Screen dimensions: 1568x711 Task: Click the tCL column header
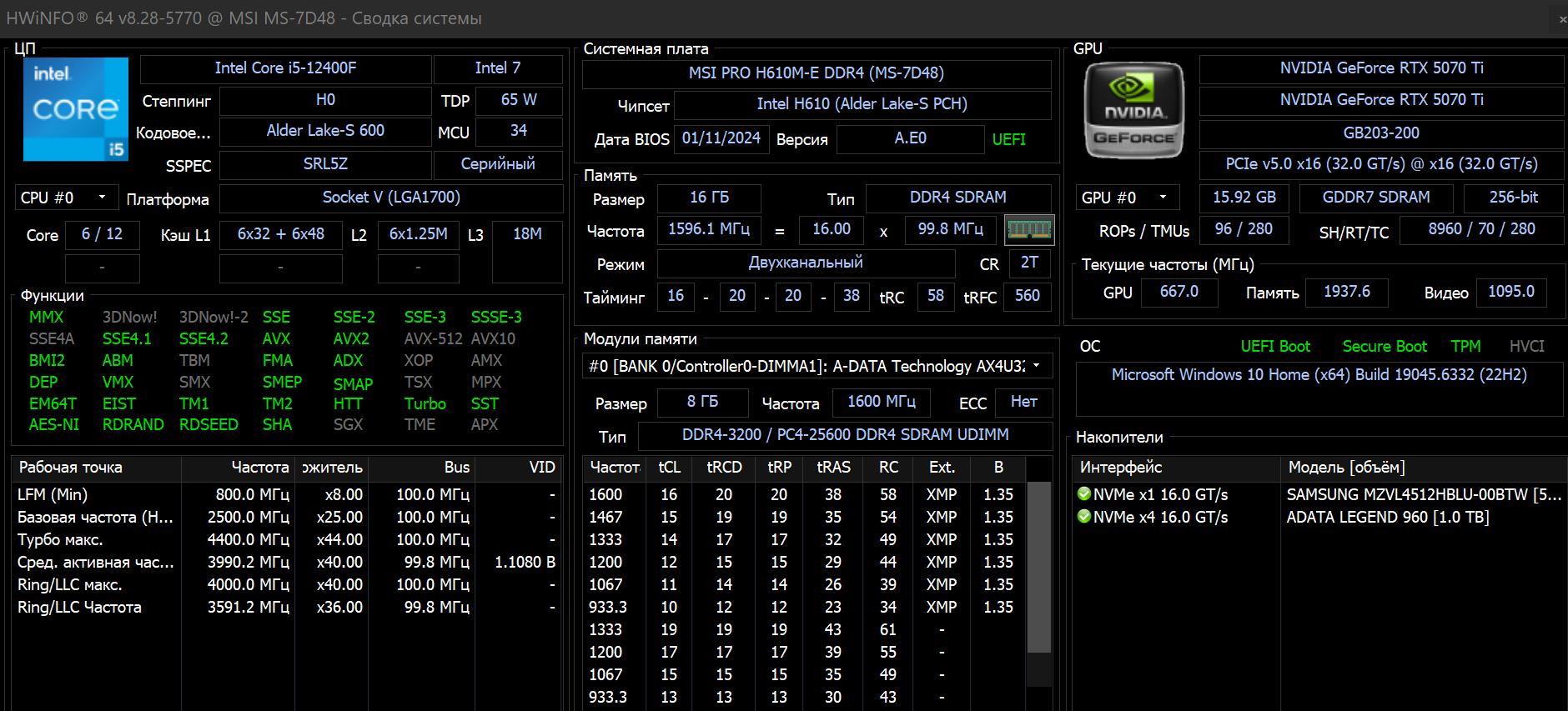pos(670,468)
